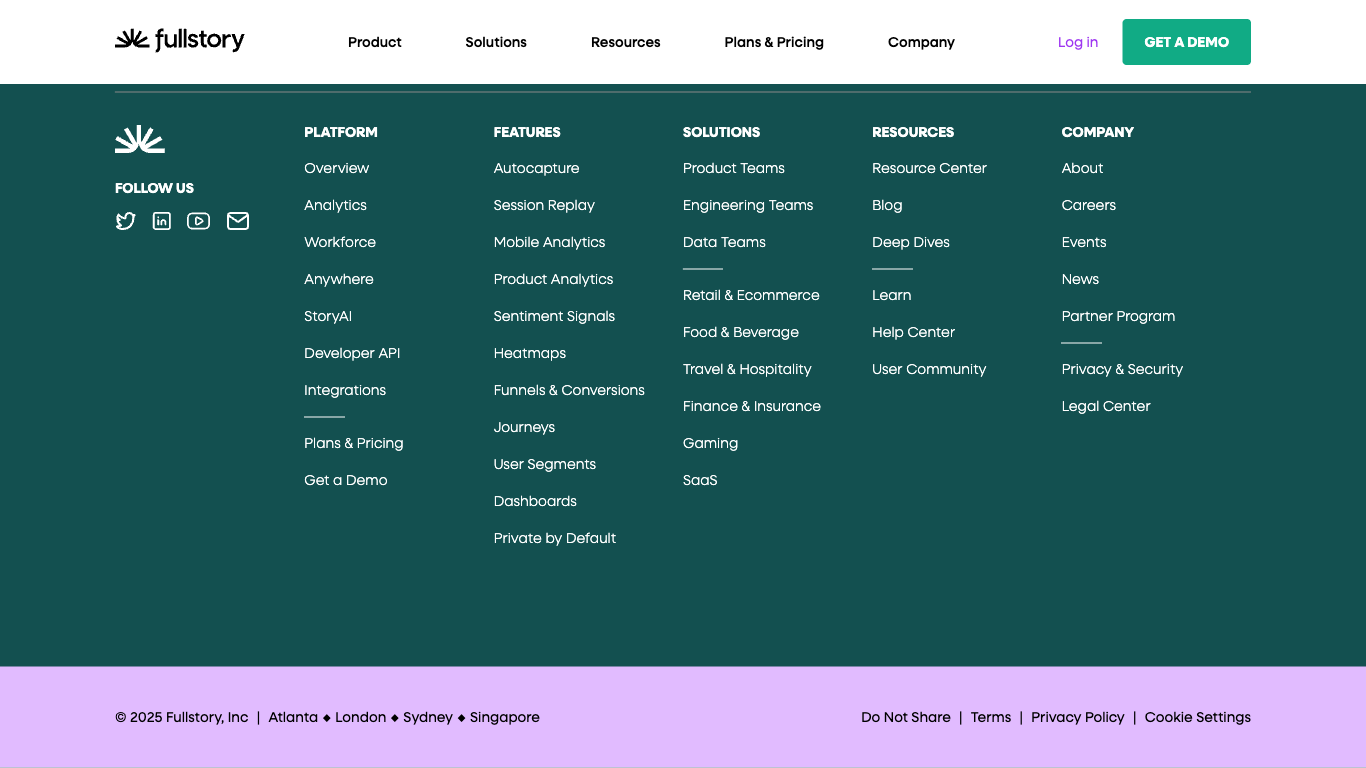Open the Blog link
The height and width of the screenshot is (768, 1366).
(887, 205)
